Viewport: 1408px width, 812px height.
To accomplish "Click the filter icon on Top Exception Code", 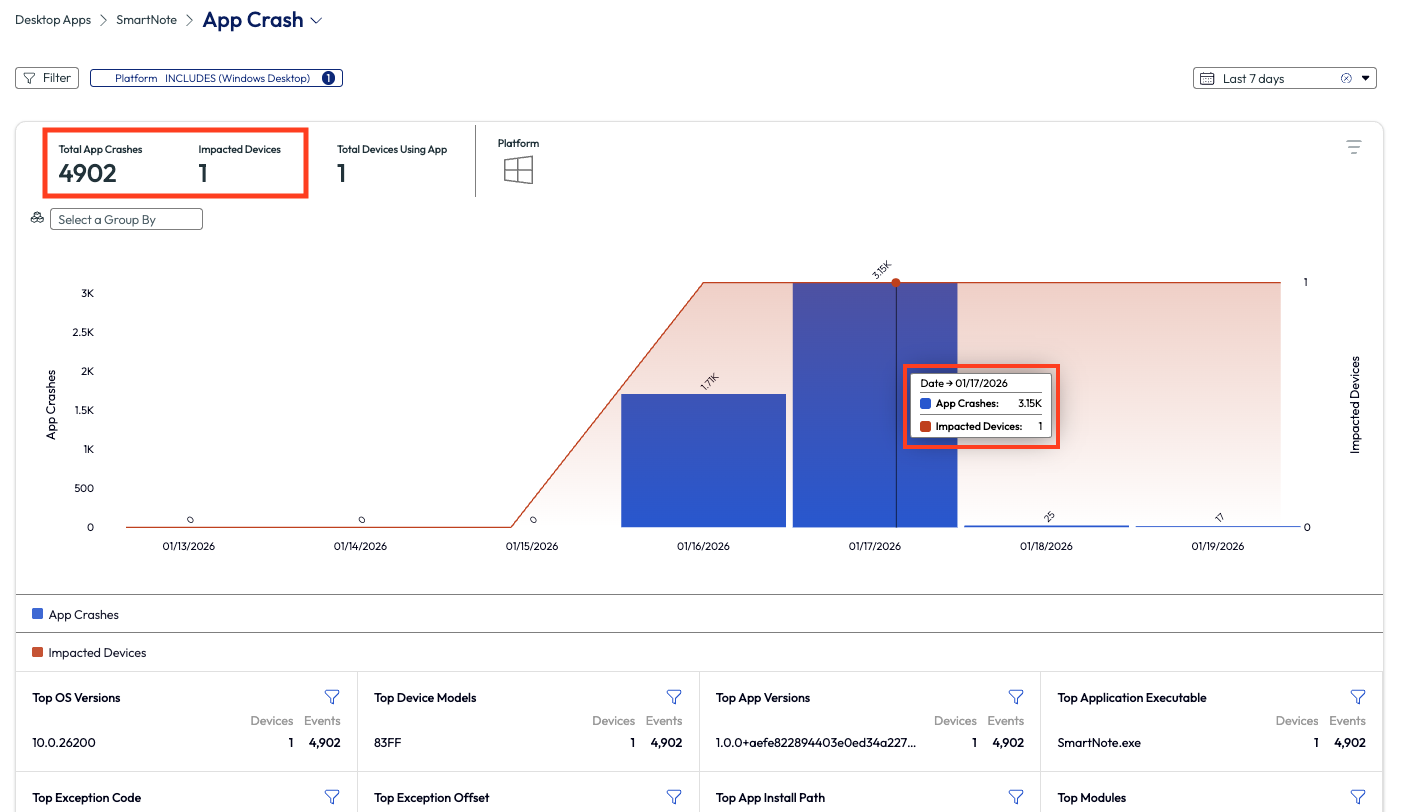I will pyautogui.click(x=331, y=796).
